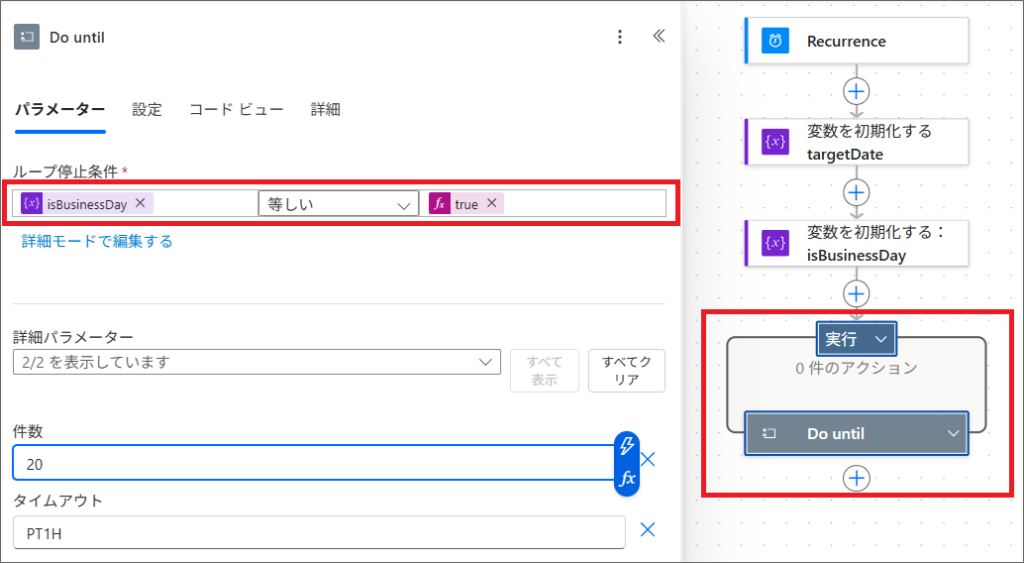Open the Do until more options menu
Viewport: 1024px width, 563px height.
pyautogui.click(x=620, y=37)
